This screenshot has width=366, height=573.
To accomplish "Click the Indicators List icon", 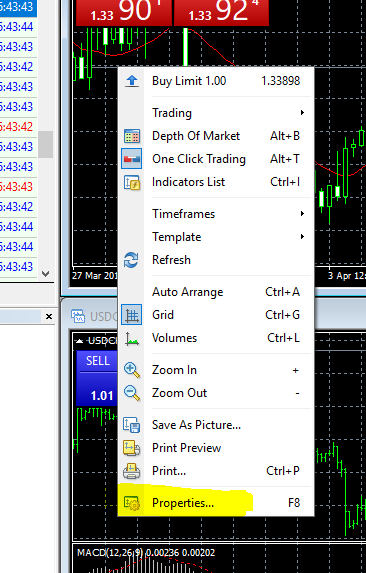I will point(131,182).
